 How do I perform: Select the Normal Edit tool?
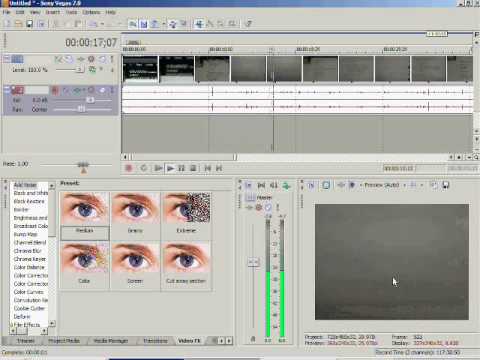pyautogui.click(x=199, y=24)
